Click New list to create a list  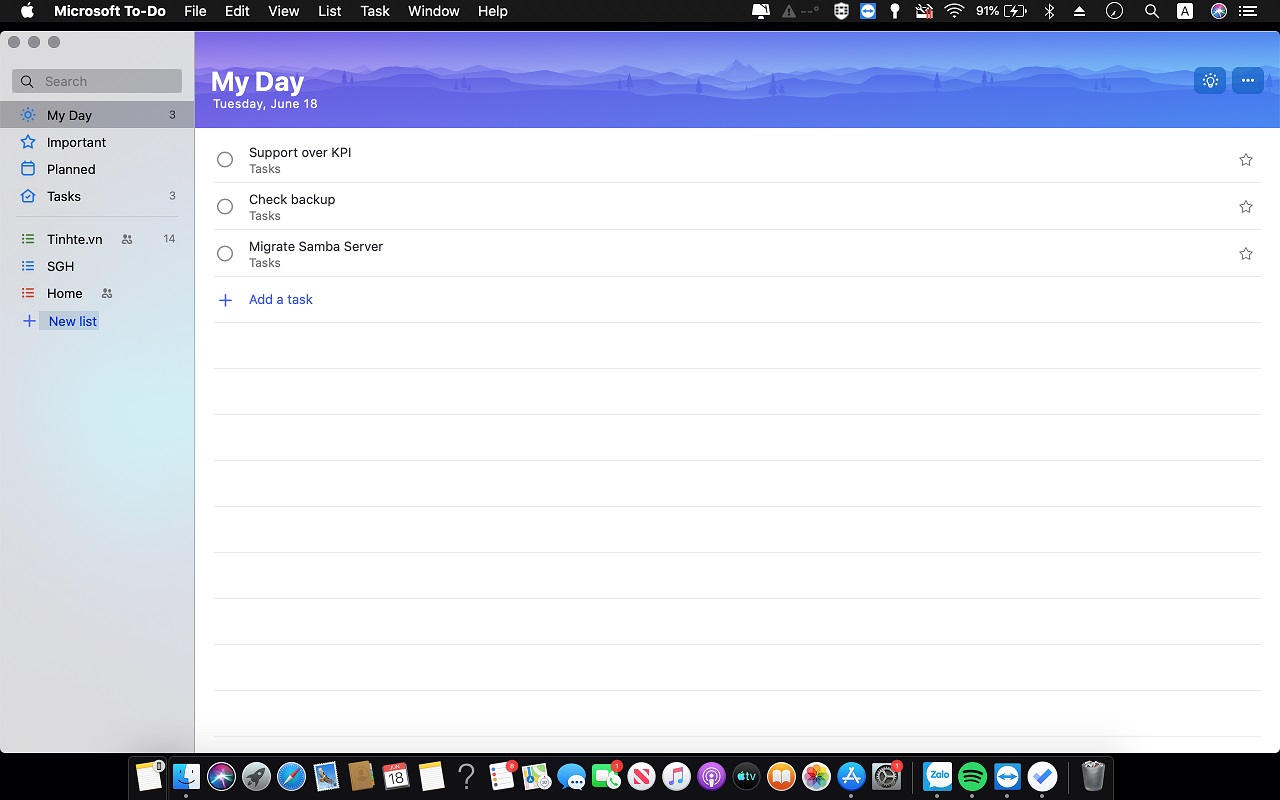[x=73, y=321]
